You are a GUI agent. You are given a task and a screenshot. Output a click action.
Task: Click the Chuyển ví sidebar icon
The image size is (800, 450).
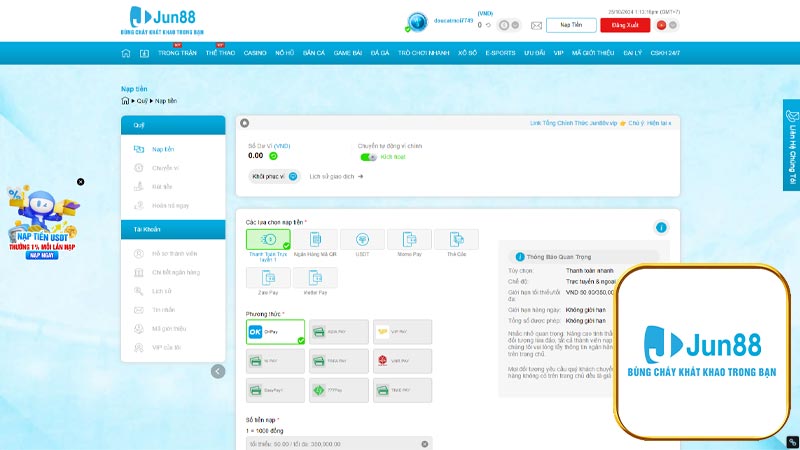[x=139, y=168]
